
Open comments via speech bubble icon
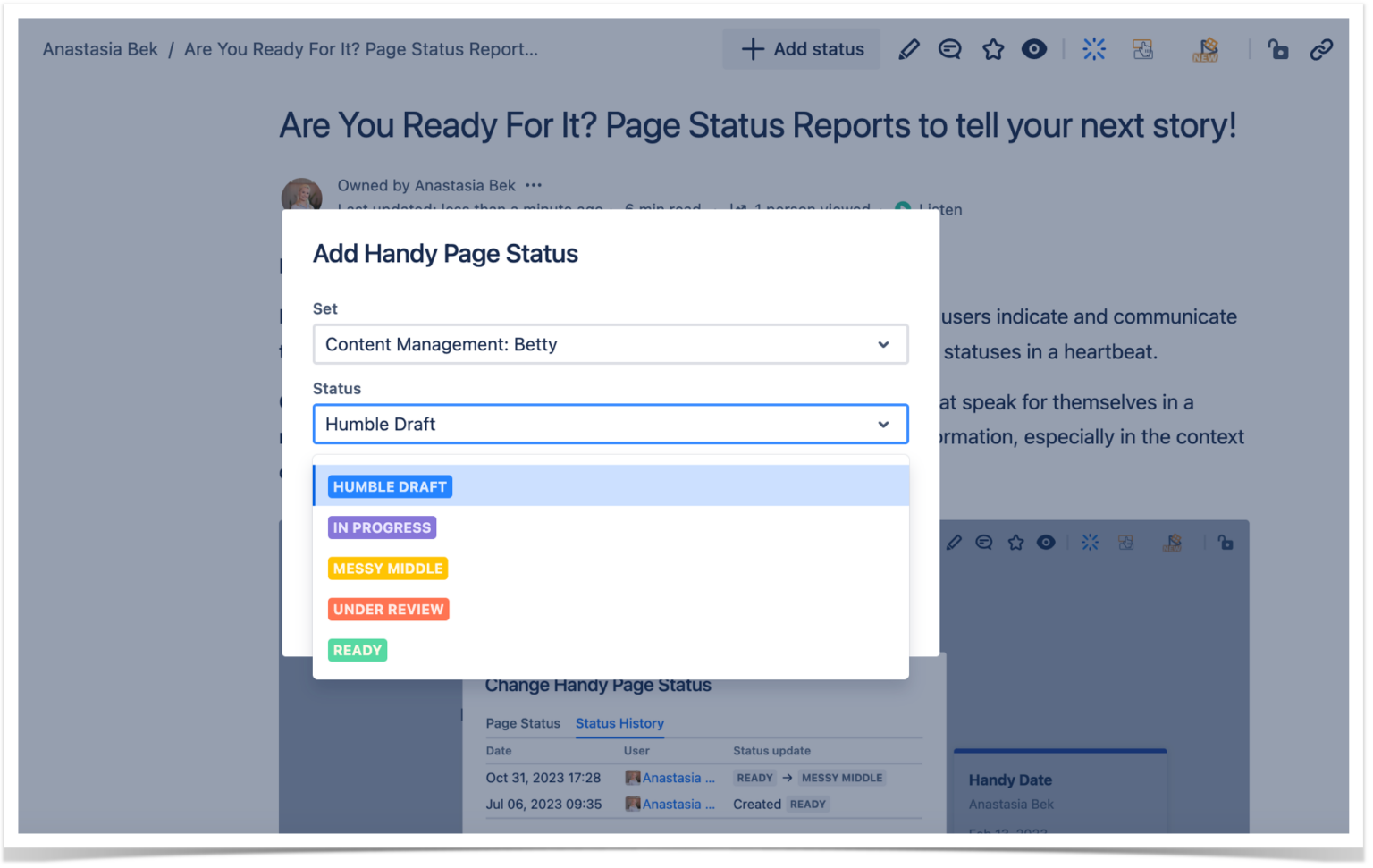[x=950, y=50]
